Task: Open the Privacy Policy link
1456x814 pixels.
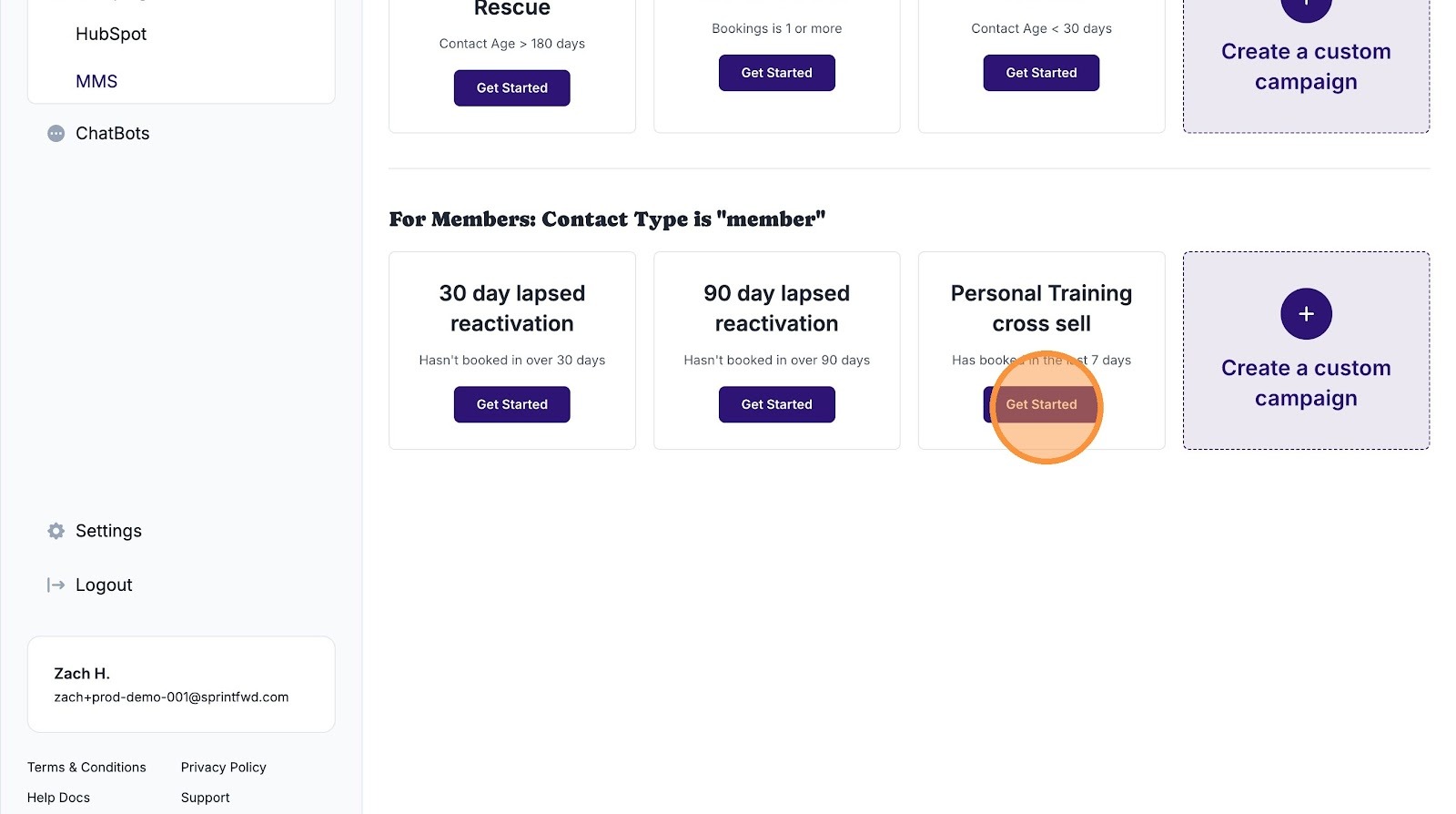Action: point(223,768)
